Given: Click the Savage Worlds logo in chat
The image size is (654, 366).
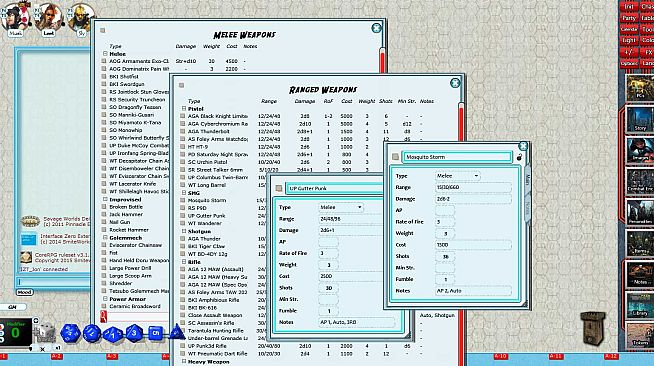Looking at the screenshot, I should click(30, 221).
